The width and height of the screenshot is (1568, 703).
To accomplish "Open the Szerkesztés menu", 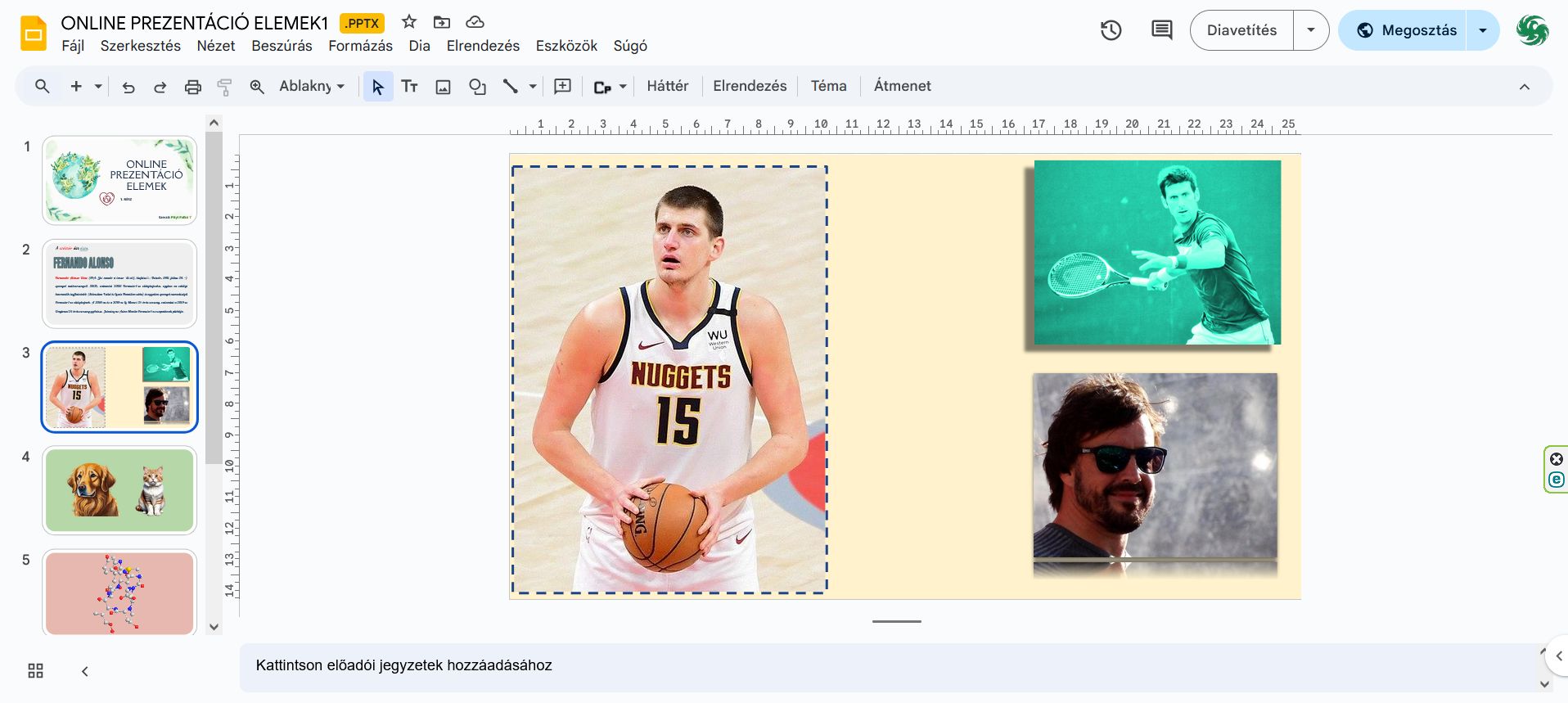I will 141,46.
